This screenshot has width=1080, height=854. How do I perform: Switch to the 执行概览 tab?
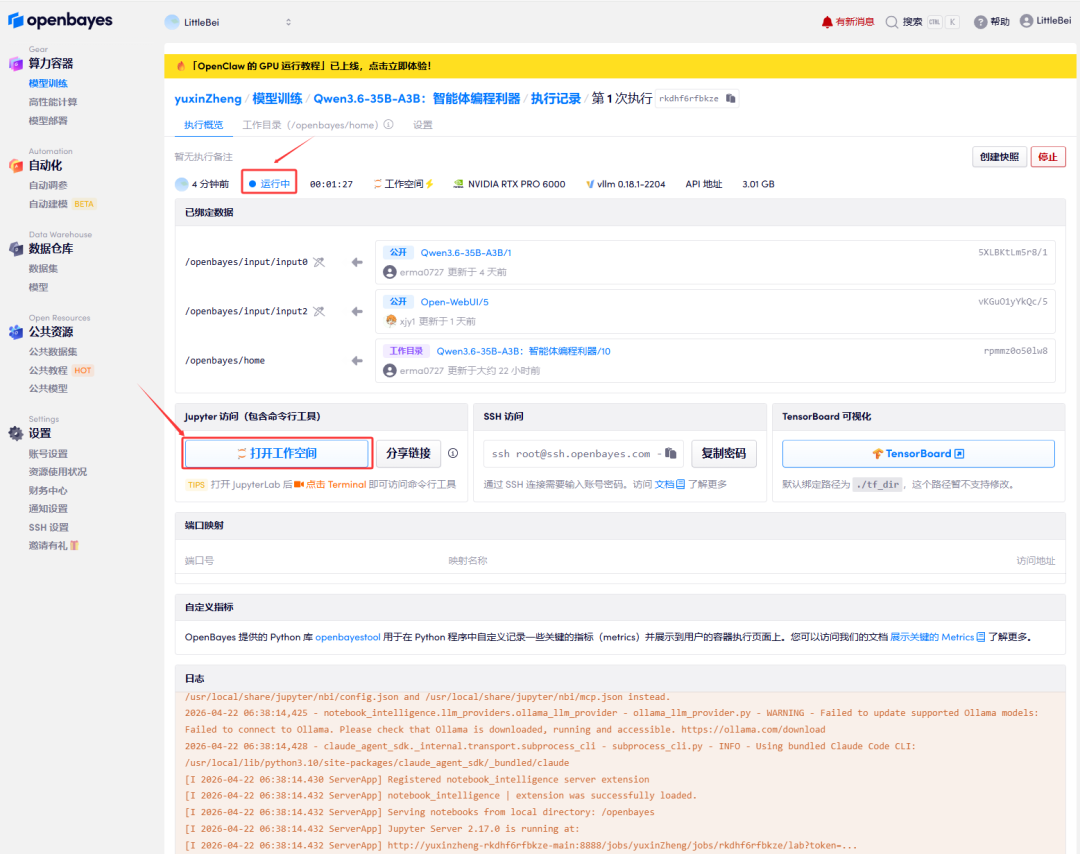coord(204,125)
